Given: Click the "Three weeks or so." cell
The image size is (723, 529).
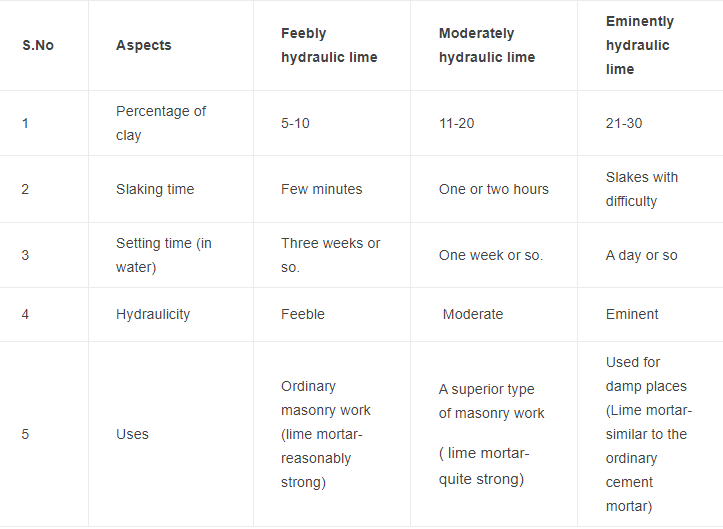Looking at the screenshot, I should coord(330,255).
